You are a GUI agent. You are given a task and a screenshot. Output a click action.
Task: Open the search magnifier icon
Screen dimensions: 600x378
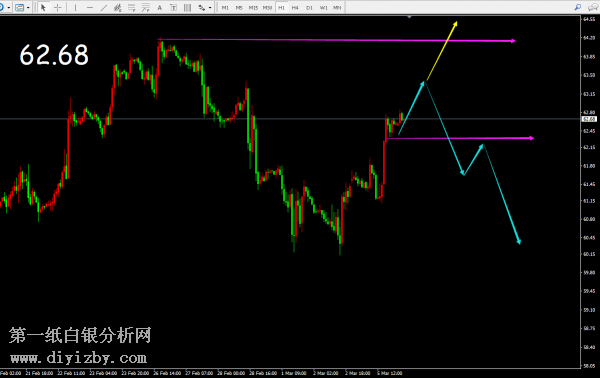click(x=578, y=7)
